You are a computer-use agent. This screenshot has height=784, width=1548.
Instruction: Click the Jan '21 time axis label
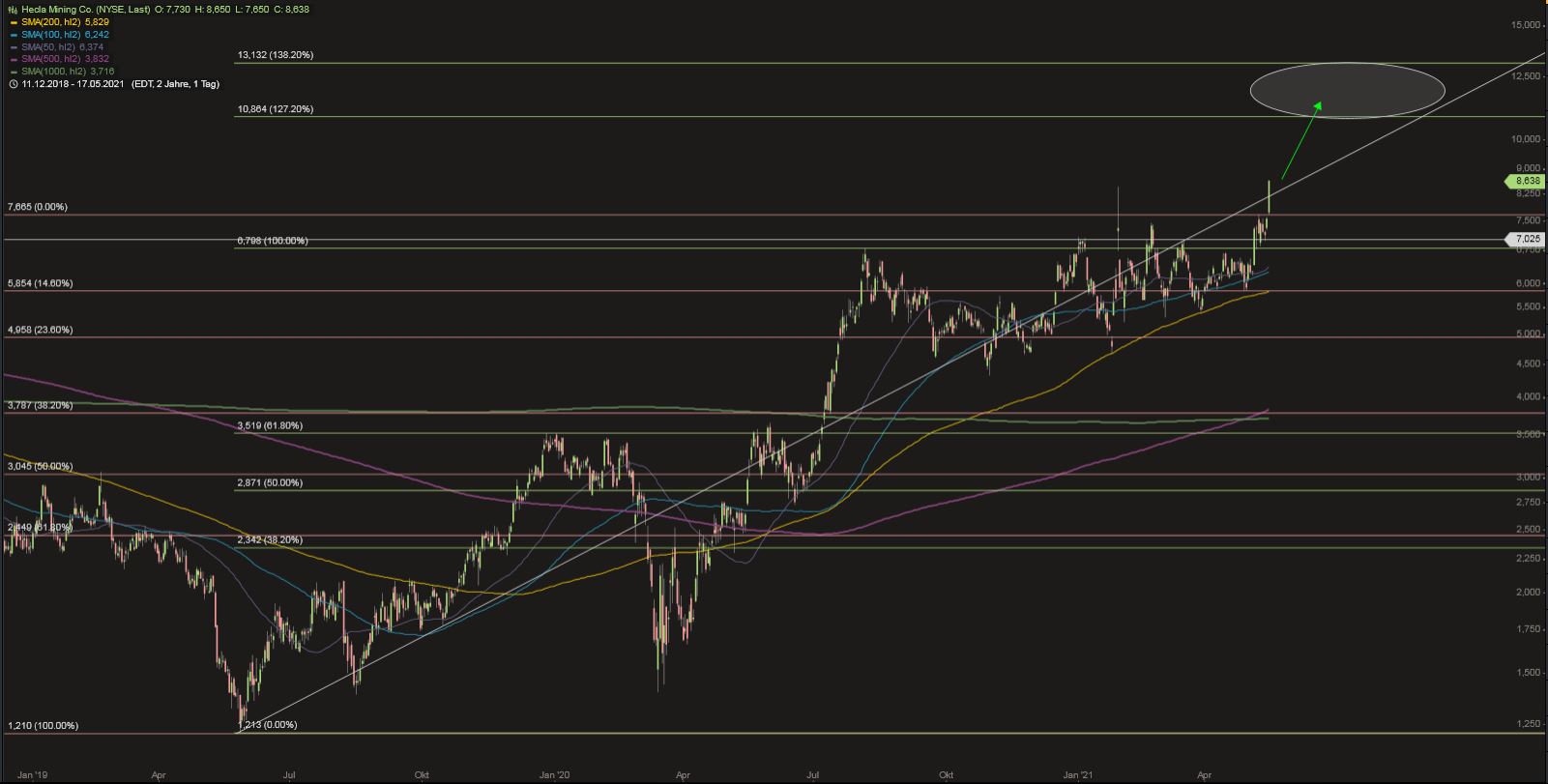tap(1079, 774)
